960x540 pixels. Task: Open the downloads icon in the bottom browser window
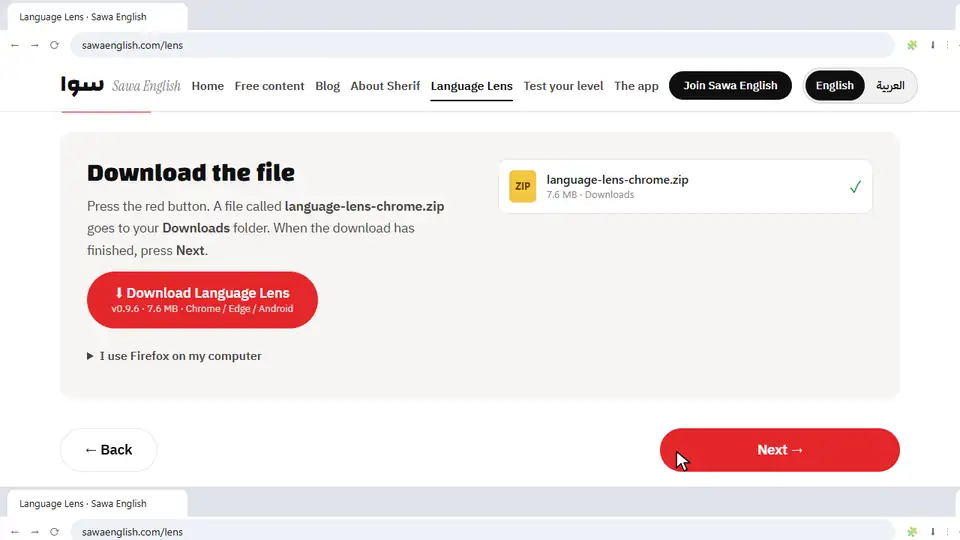[932, 532]
